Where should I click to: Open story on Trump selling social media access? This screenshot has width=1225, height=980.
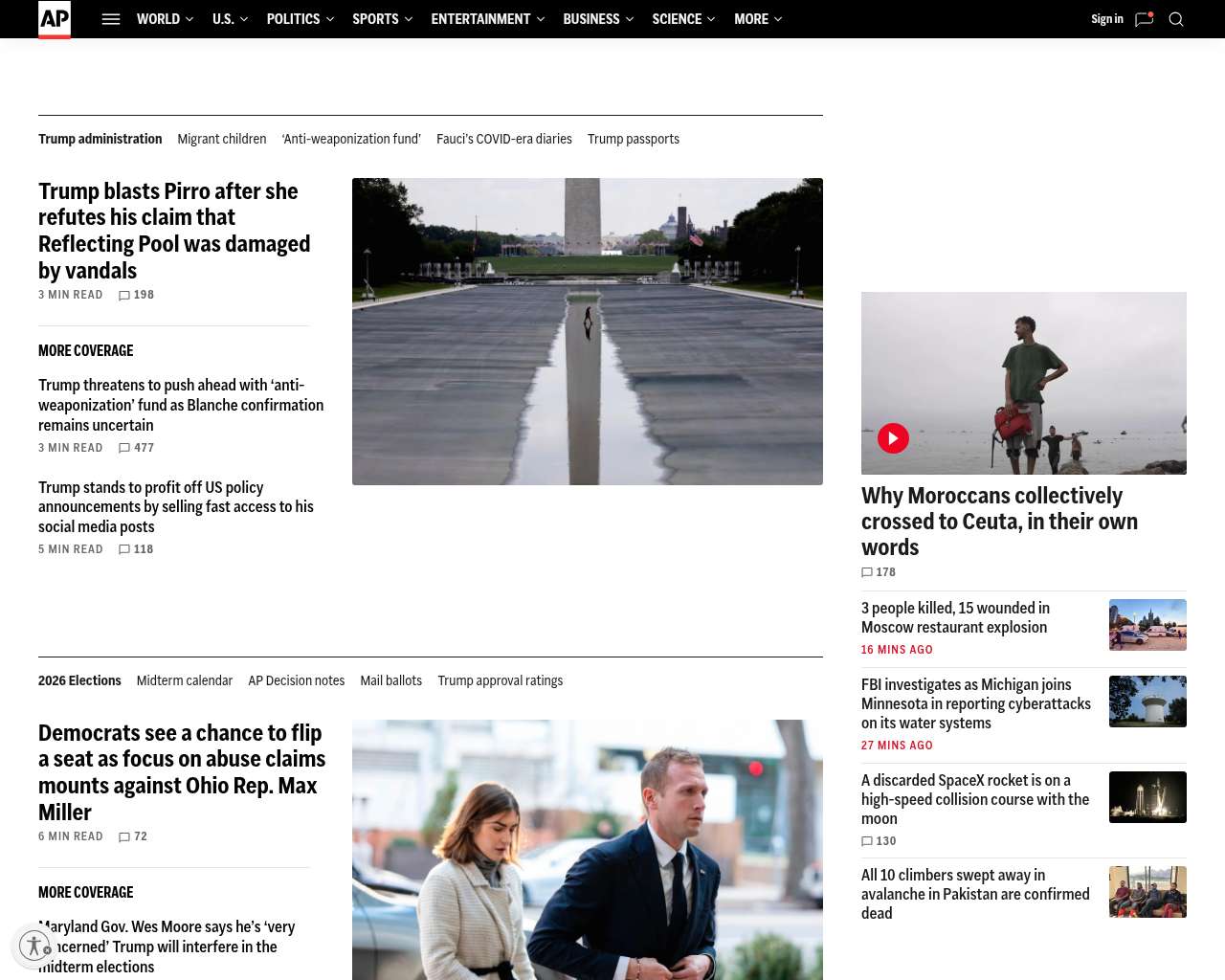pyautogui.click(x=176, y=507)
